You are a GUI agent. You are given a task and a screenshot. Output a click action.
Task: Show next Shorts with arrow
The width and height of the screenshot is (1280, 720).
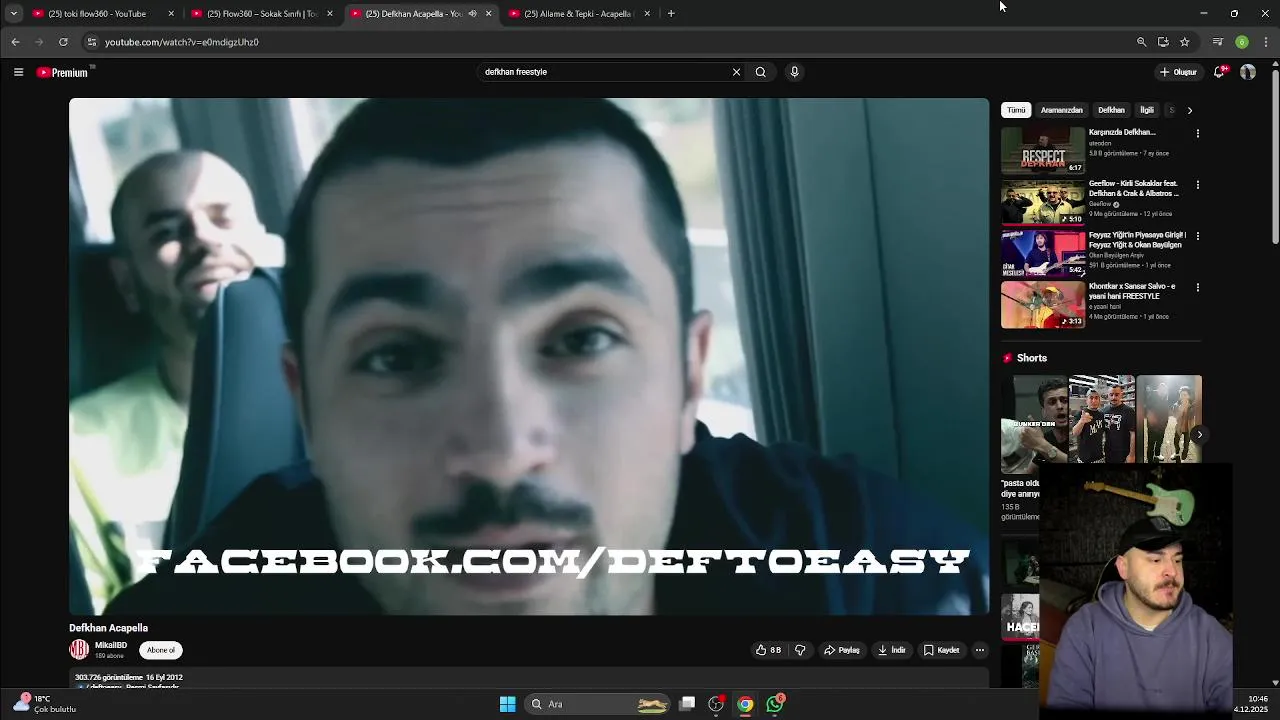pos(1199,434)
